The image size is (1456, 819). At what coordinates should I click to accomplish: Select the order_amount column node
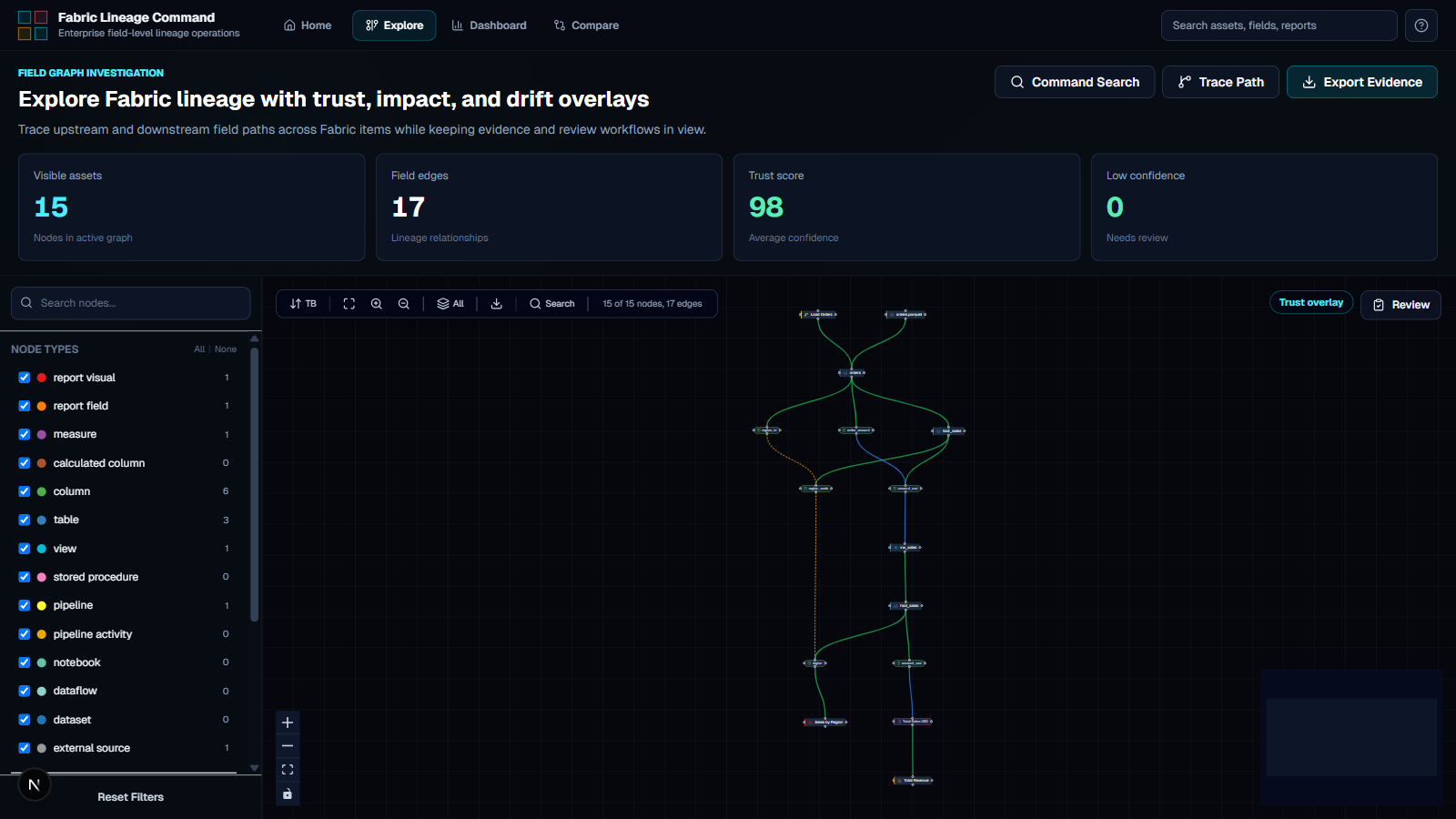click(856, 430)
